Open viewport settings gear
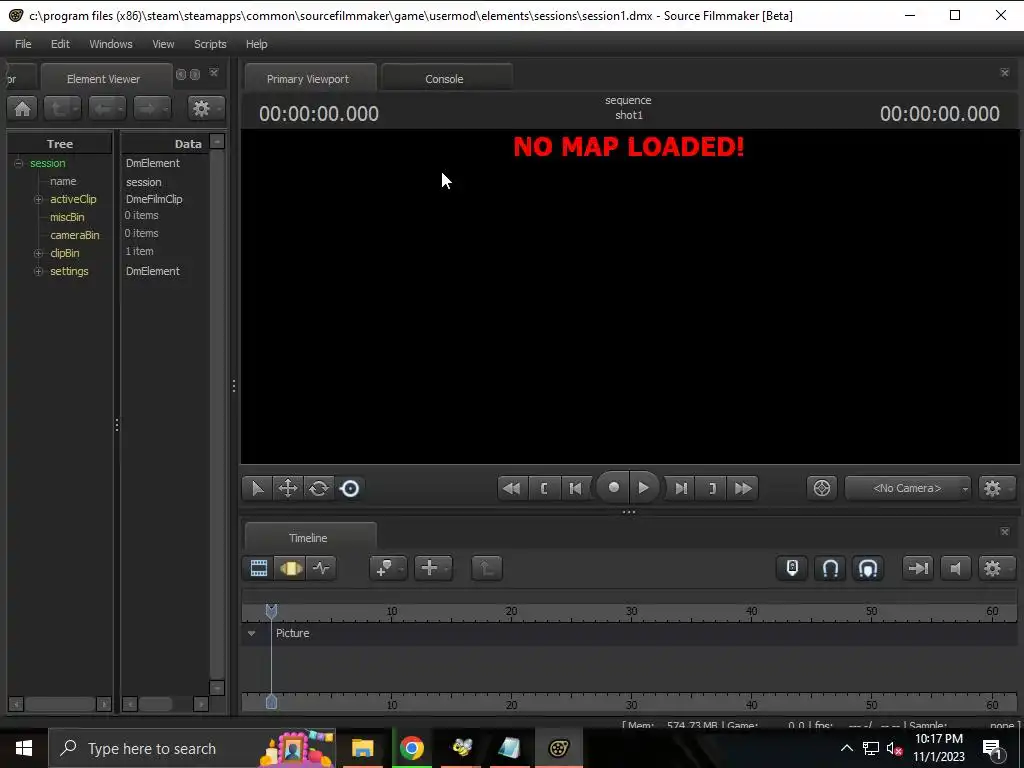 pyautogui.click(x=996, y=488)
